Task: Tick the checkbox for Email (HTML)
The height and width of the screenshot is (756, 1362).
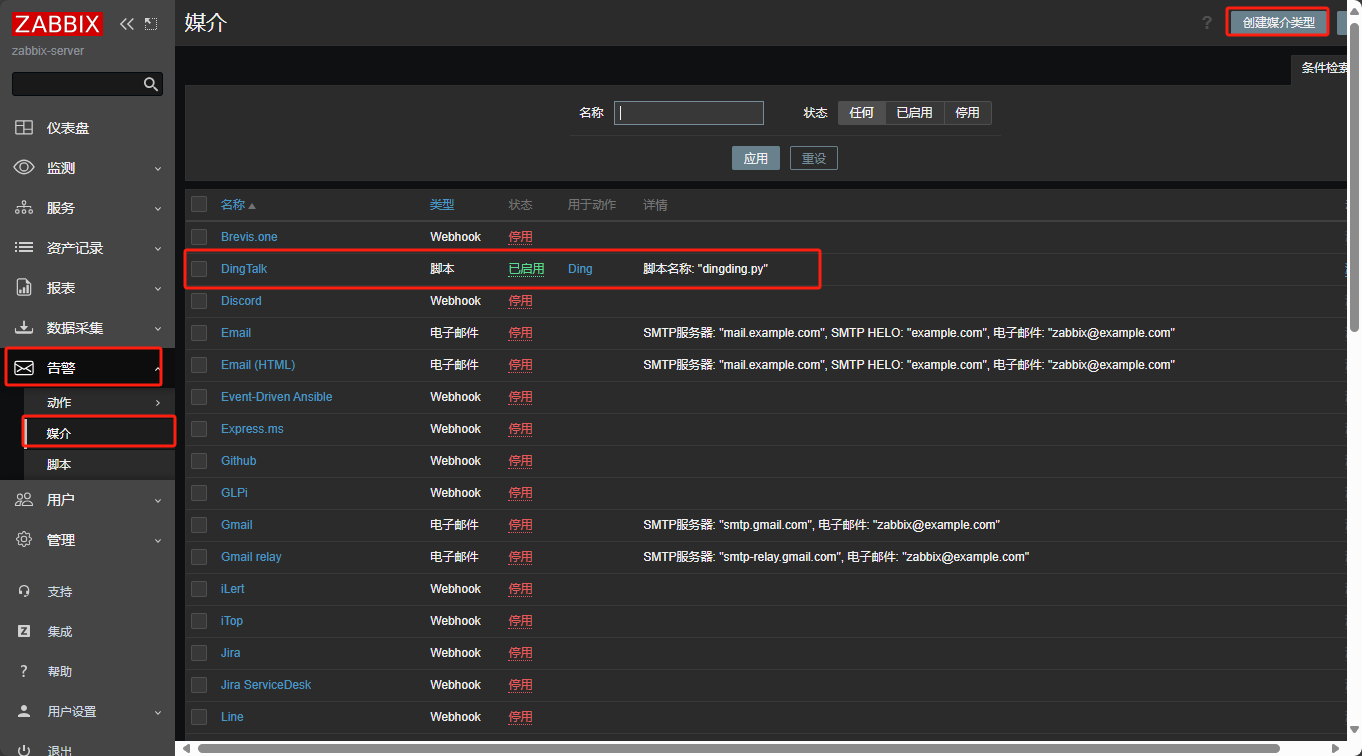Action: (x=199, y=365)
